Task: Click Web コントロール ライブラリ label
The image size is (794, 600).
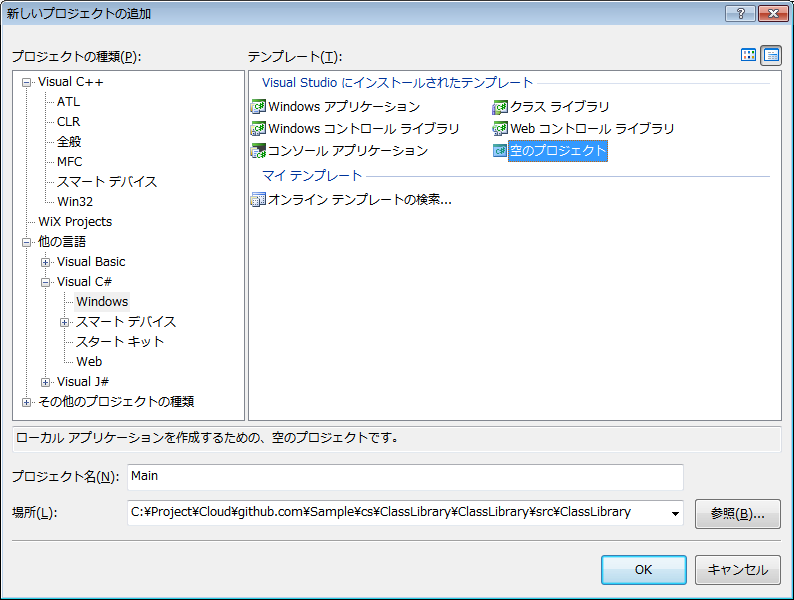Action: tap(592, 129)
